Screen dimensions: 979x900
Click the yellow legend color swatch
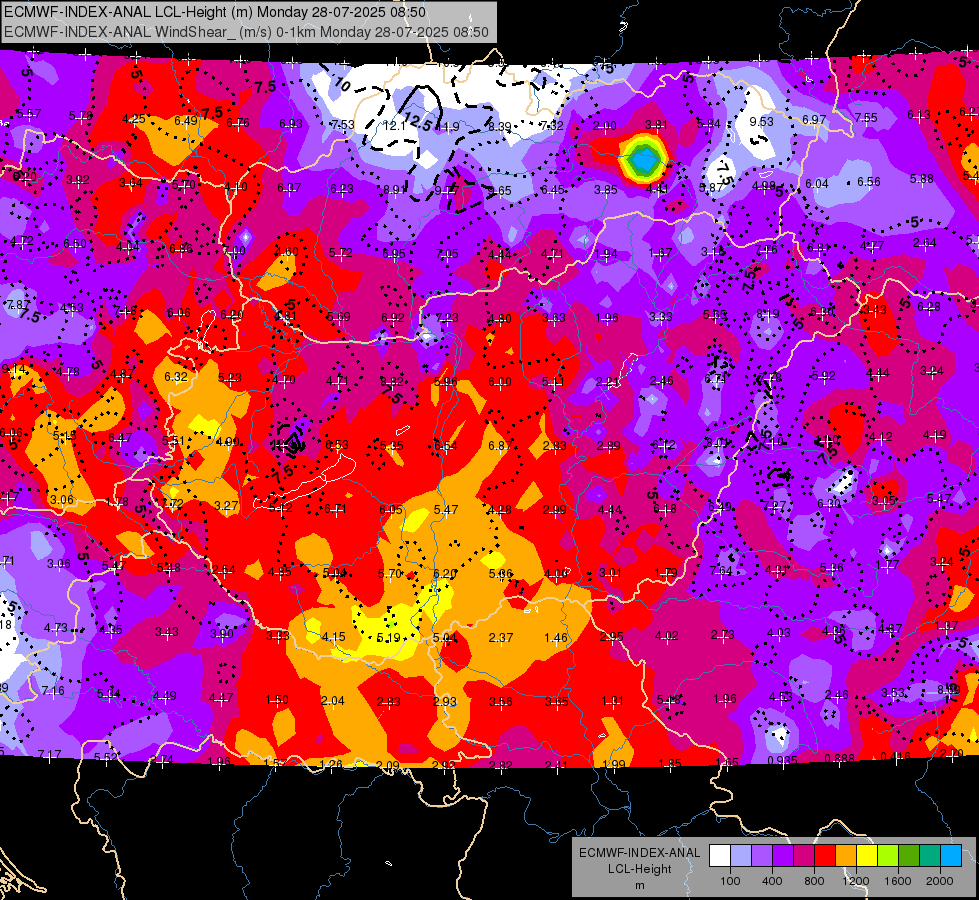coord(867,855)
